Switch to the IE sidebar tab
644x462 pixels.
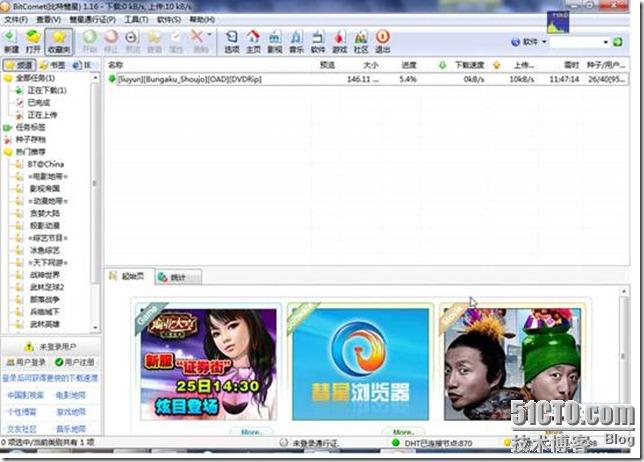click(x=82, y=65)
